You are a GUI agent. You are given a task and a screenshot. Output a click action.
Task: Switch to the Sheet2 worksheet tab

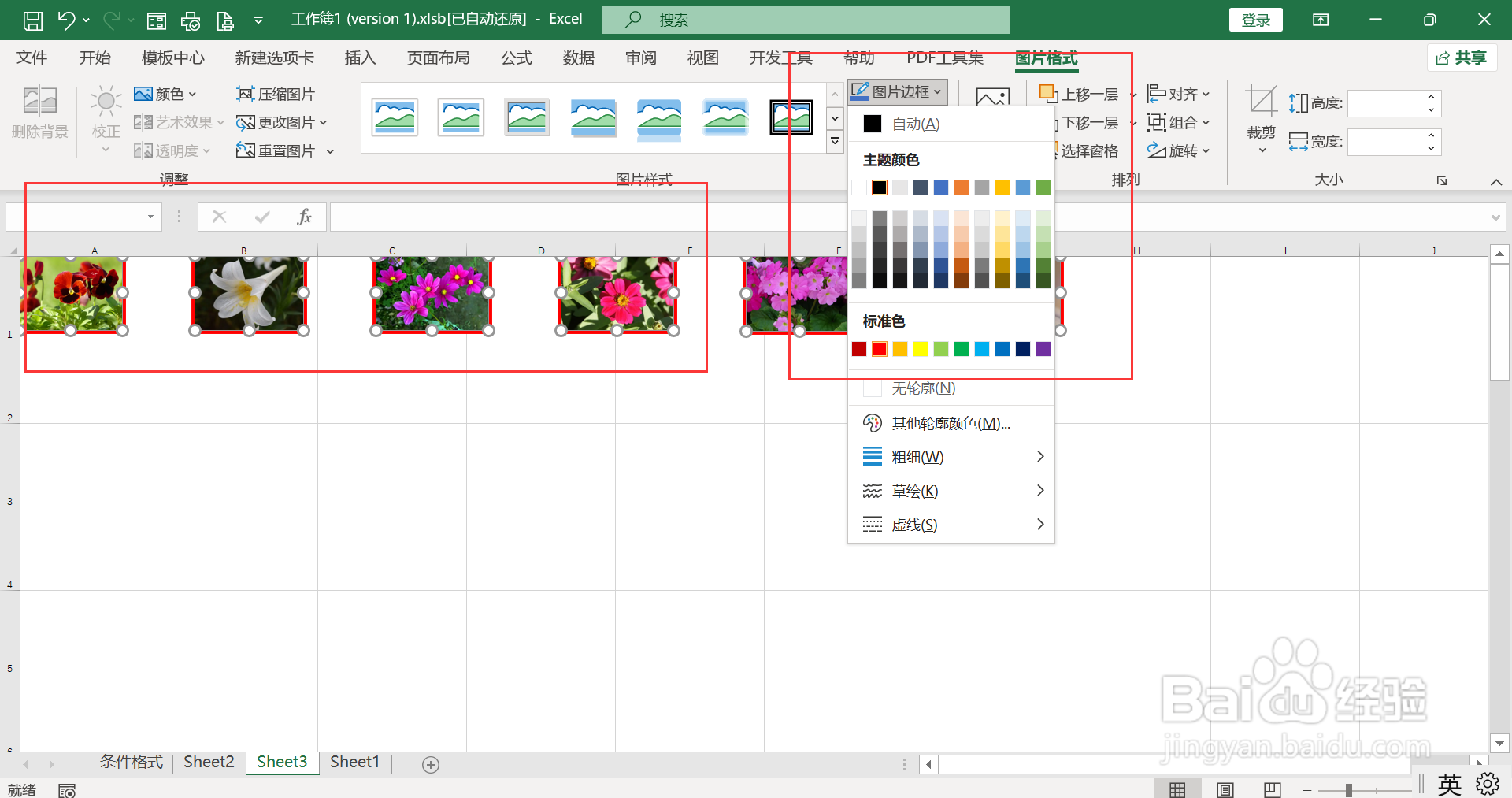click(209, 762)
